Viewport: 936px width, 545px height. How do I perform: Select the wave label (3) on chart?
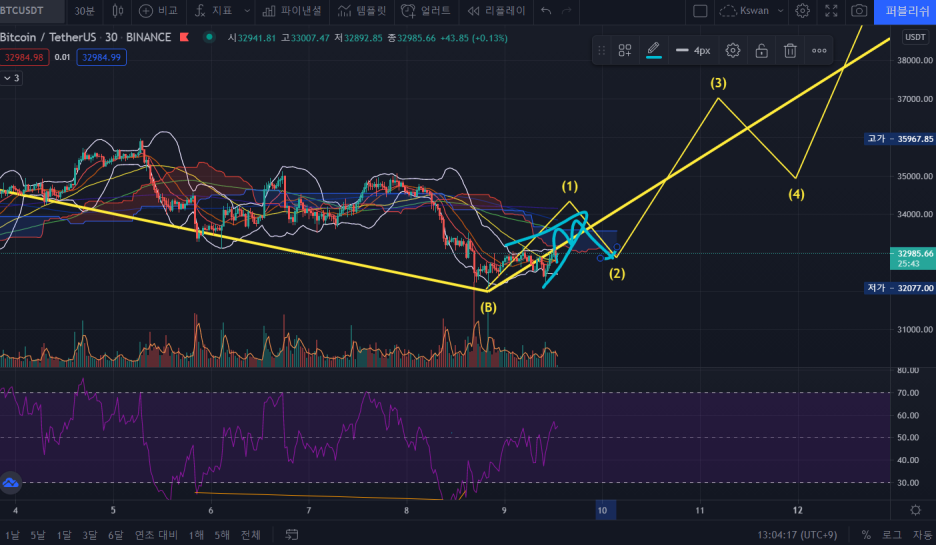pyautogui.click(x=718, y=83)
